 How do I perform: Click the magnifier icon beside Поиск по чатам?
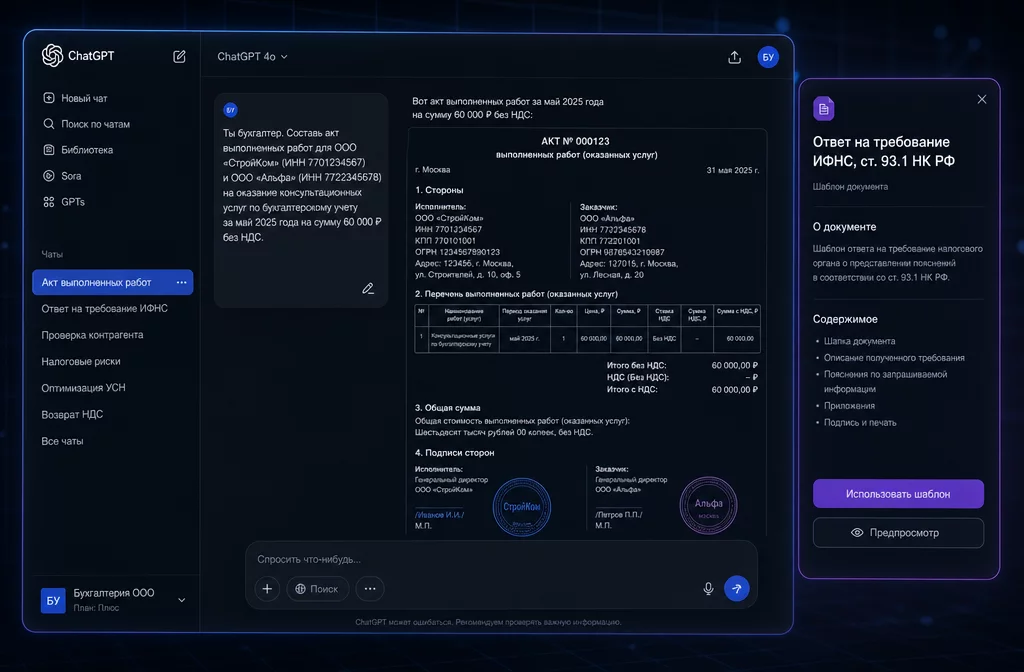click(48, 123)
